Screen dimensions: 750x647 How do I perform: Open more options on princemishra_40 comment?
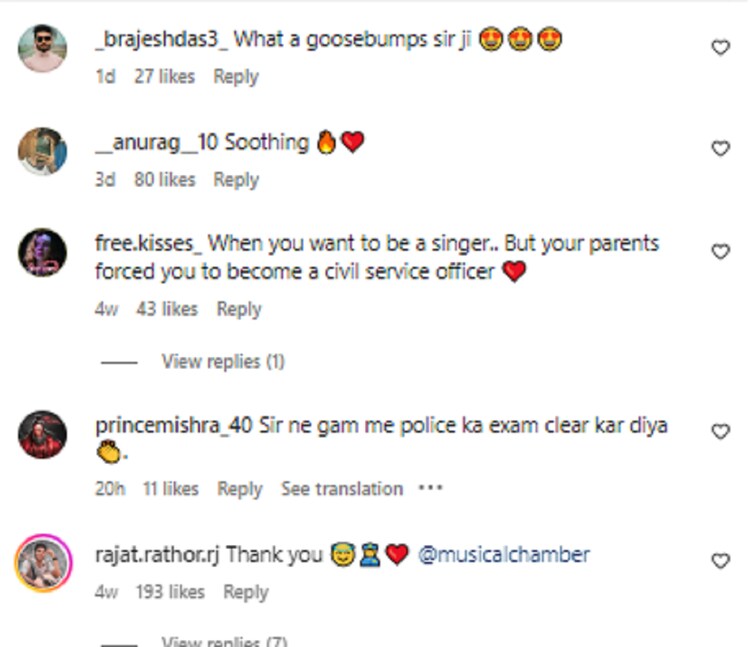(x=430, y=489)
